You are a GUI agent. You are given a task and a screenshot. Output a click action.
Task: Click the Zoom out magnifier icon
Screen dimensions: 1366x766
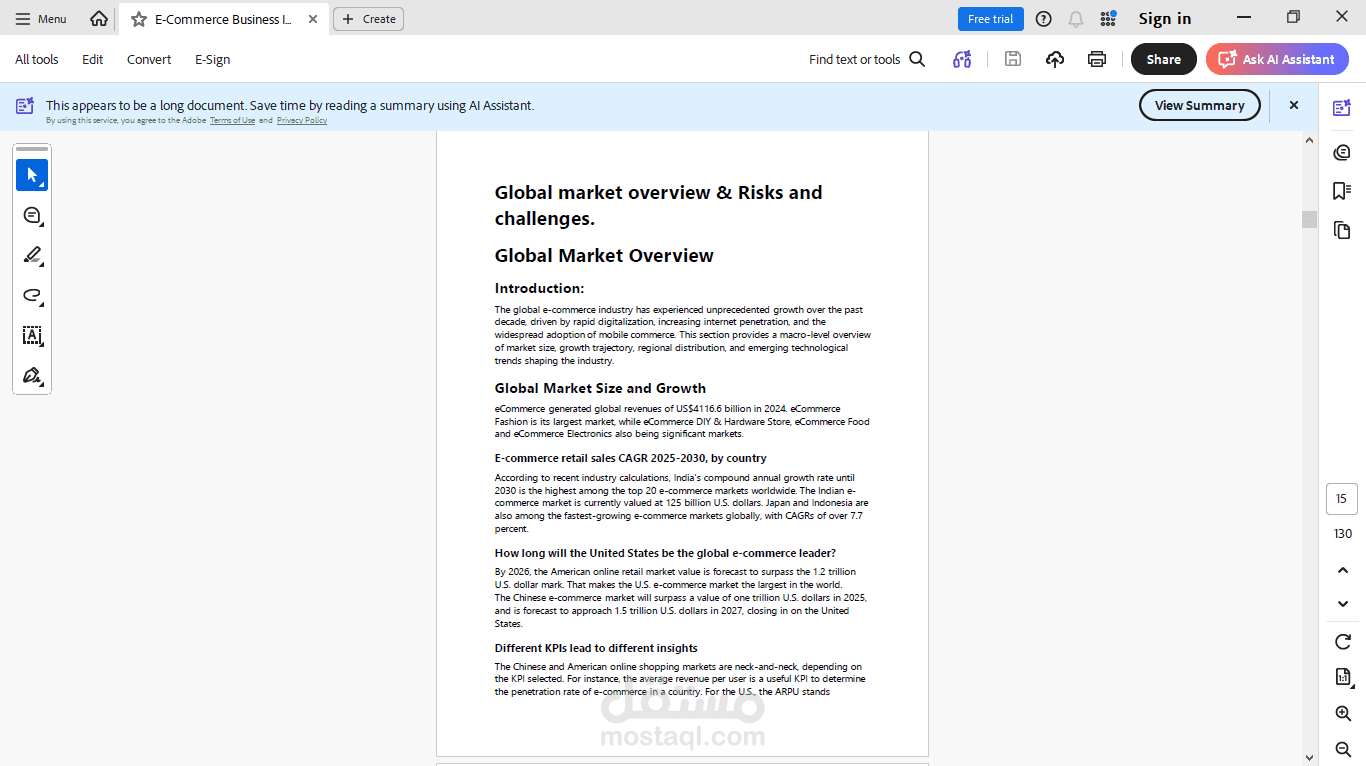[1343, 749]
